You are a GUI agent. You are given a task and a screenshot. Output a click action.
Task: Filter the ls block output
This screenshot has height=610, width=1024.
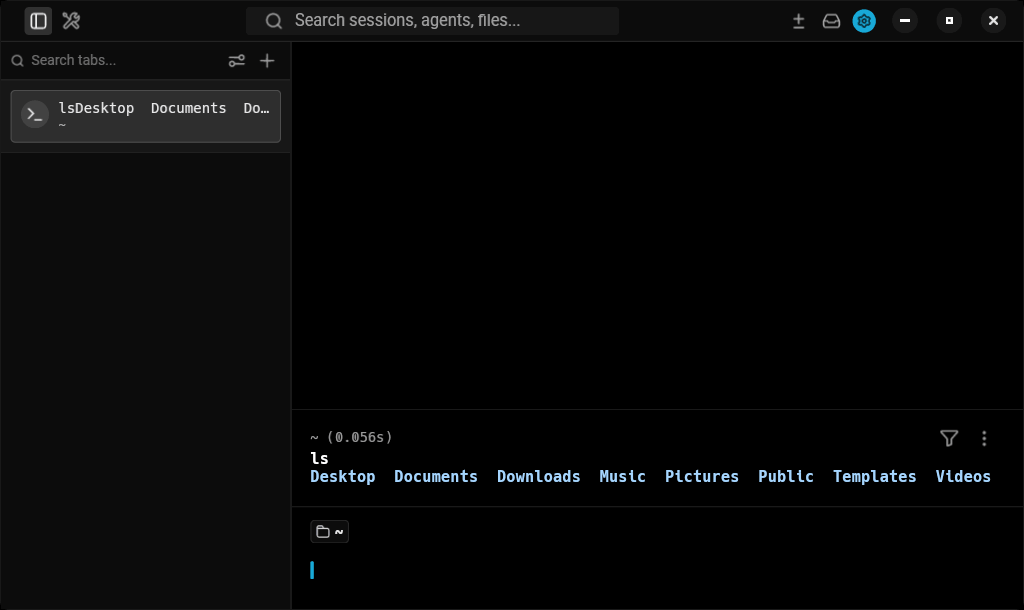pyautogui.click(x=949, y=438)
